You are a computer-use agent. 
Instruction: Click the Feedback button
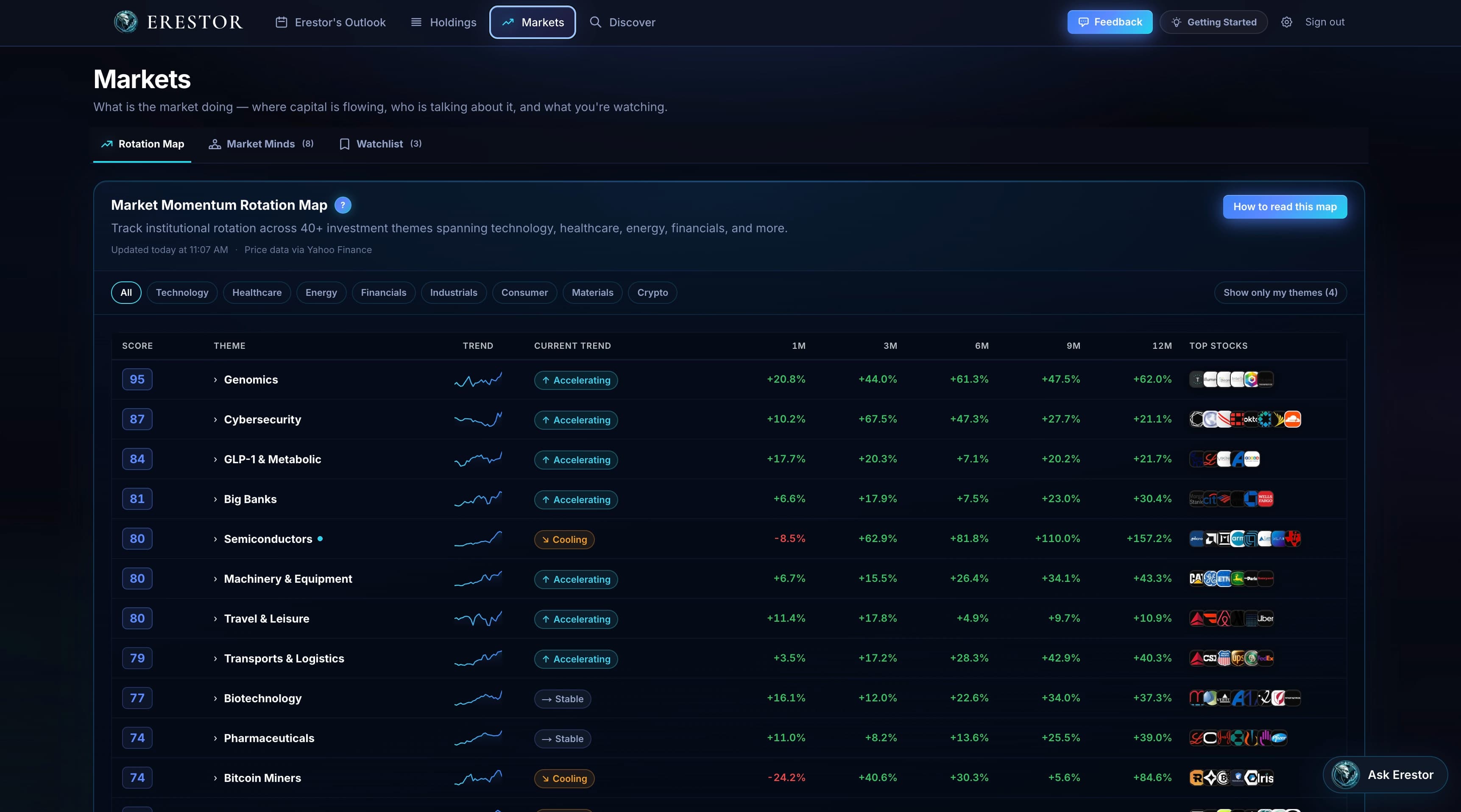coord(1110,22)
